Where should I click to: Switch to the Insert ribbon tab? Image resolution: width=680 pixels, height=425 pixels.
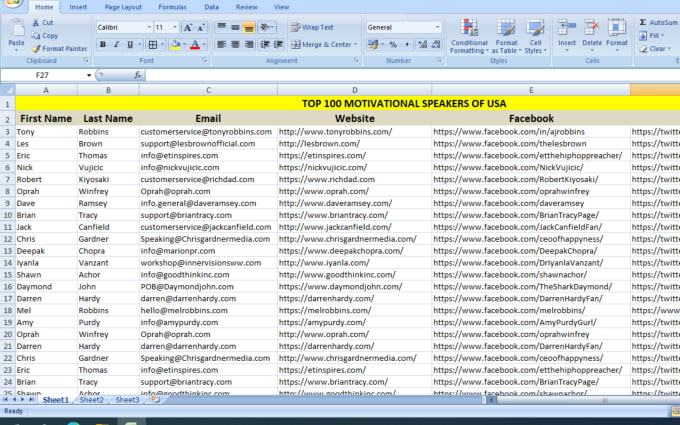(x=78, y=7)
